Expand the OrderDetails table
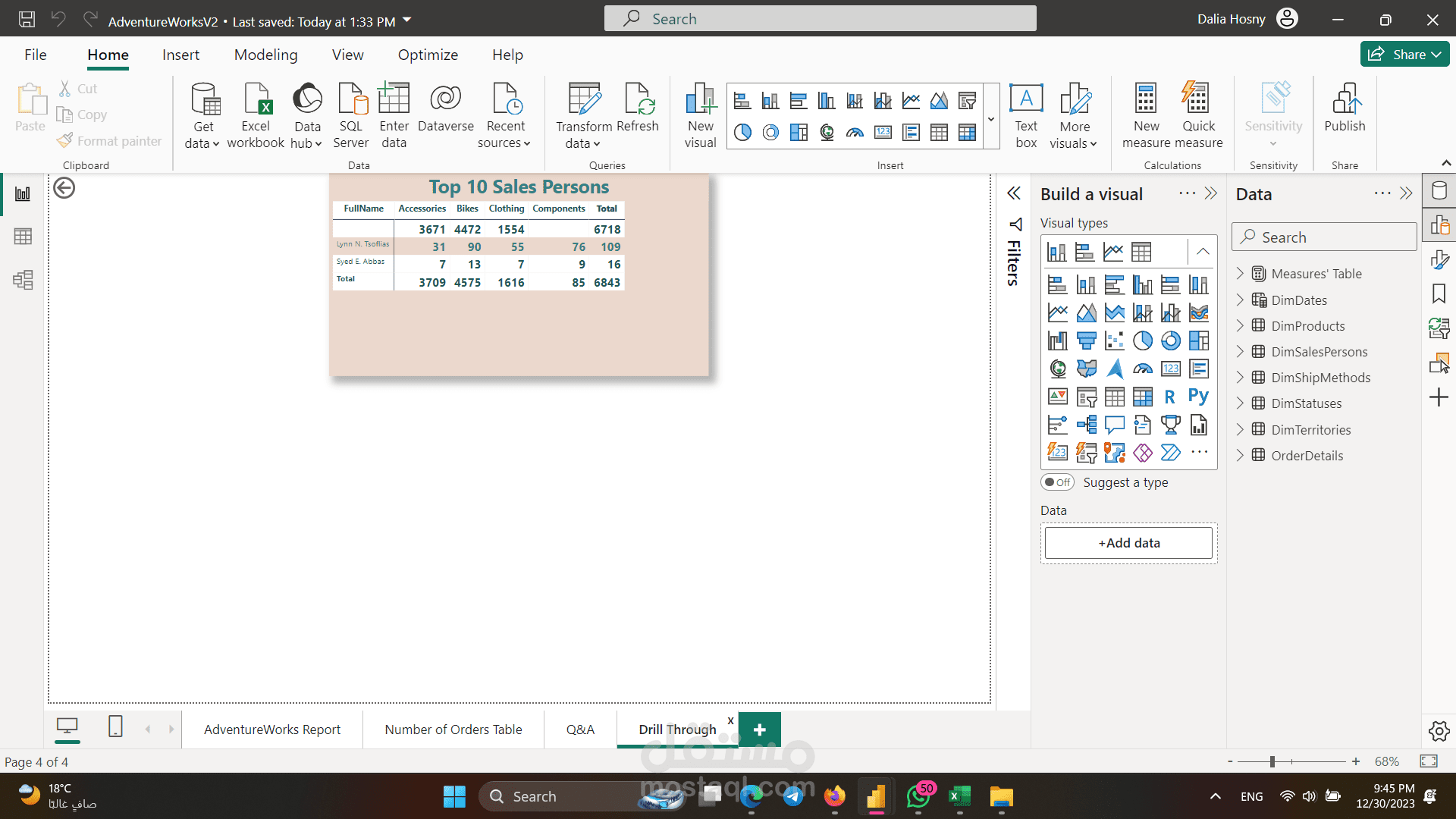Screen dimensions: 1456x819 coord(1240,456)
